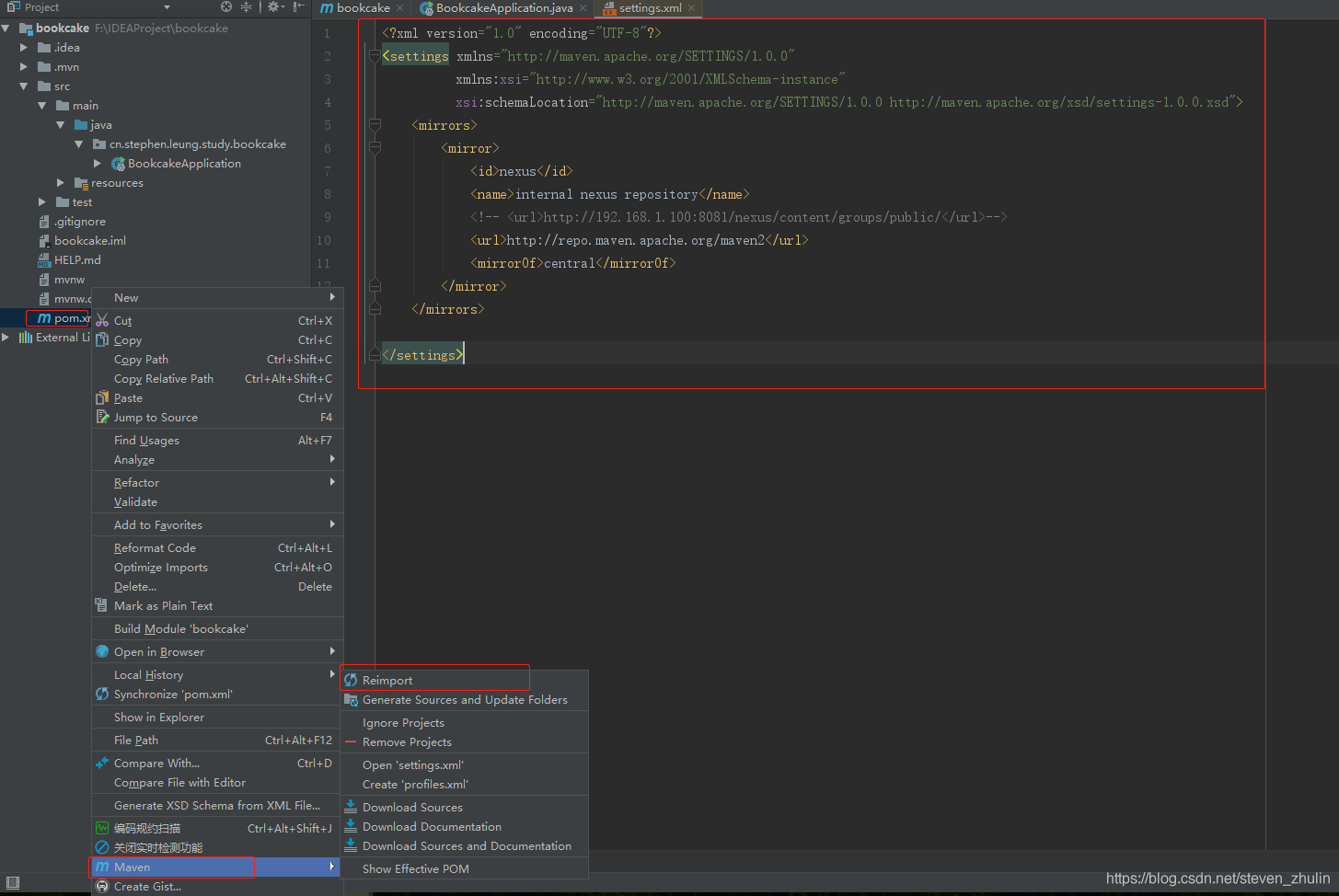Click the Download Sources arrow icon

(x=351, y=807)
